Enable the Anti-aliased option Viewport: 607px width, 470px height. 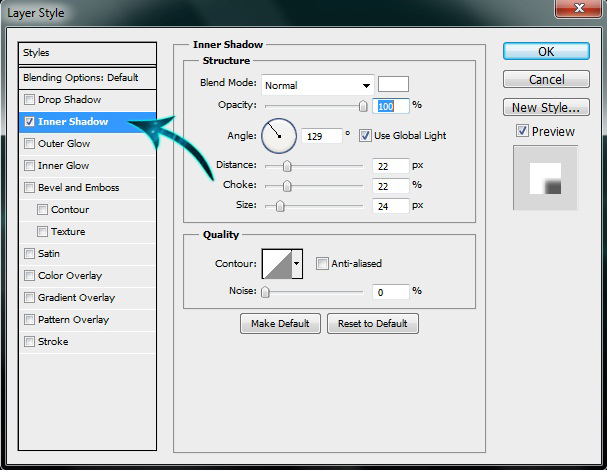click(x=322, y=264)
